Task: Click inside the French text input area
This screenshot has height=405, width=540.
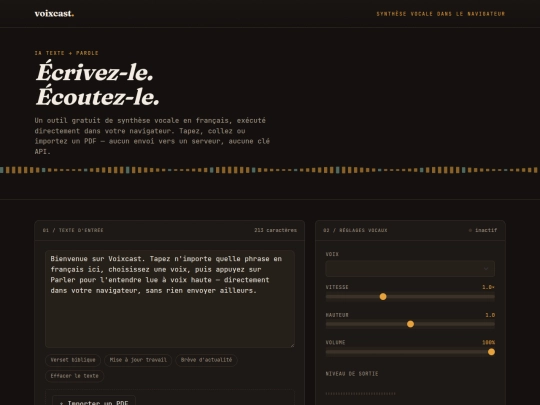Action: [x=170, y=299]
